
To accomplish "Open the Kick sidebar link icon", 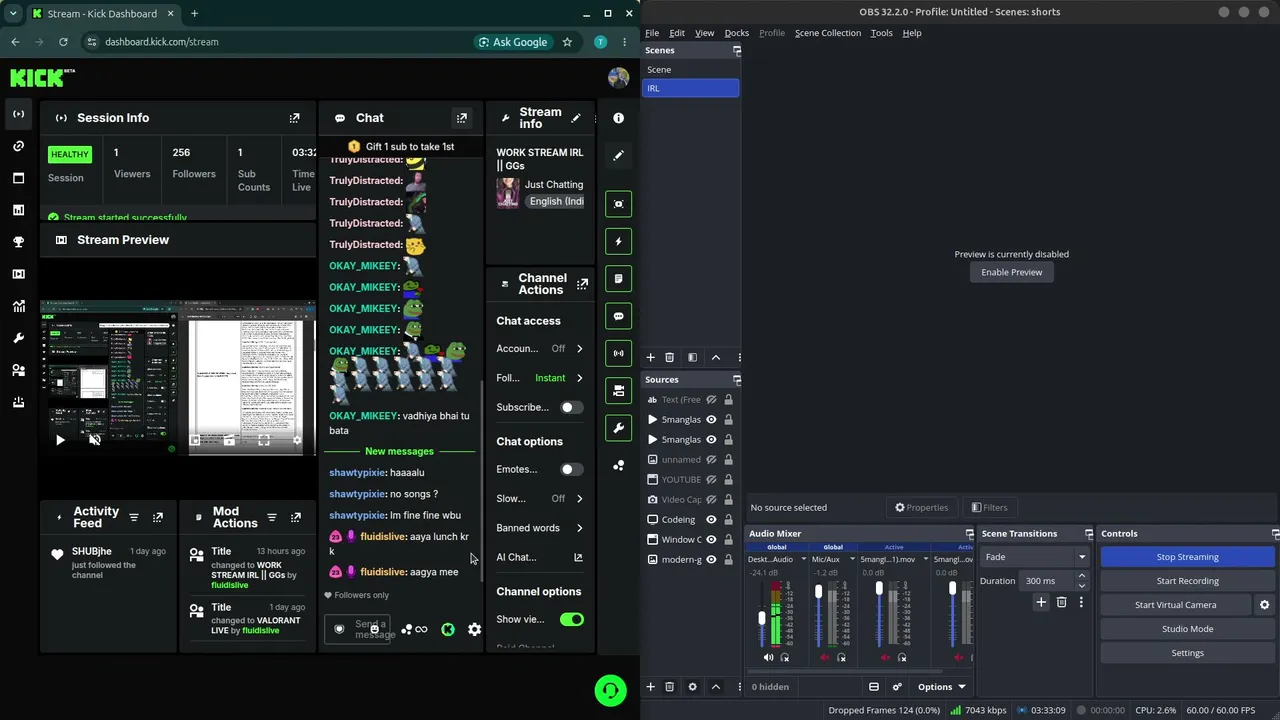I will pyautogui.click(x=18, y=146).
